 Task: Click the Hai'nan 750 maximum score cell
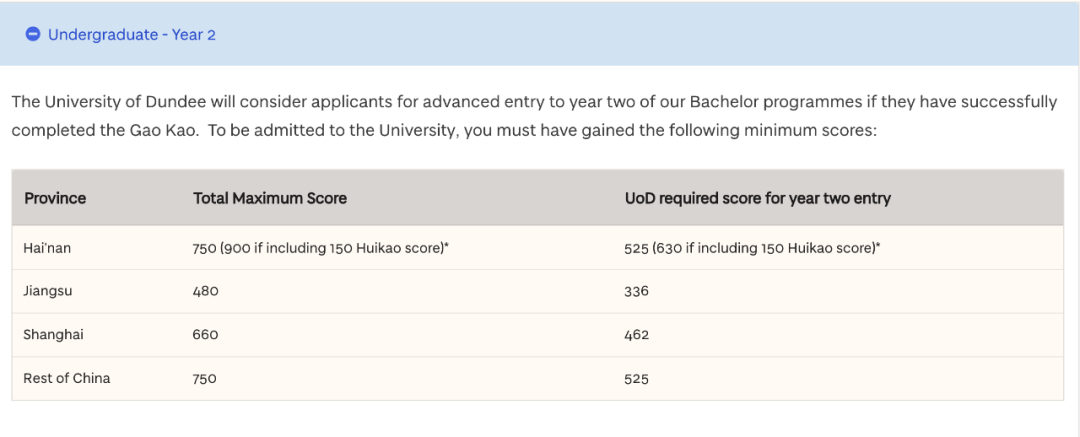(x=321, y=248)
